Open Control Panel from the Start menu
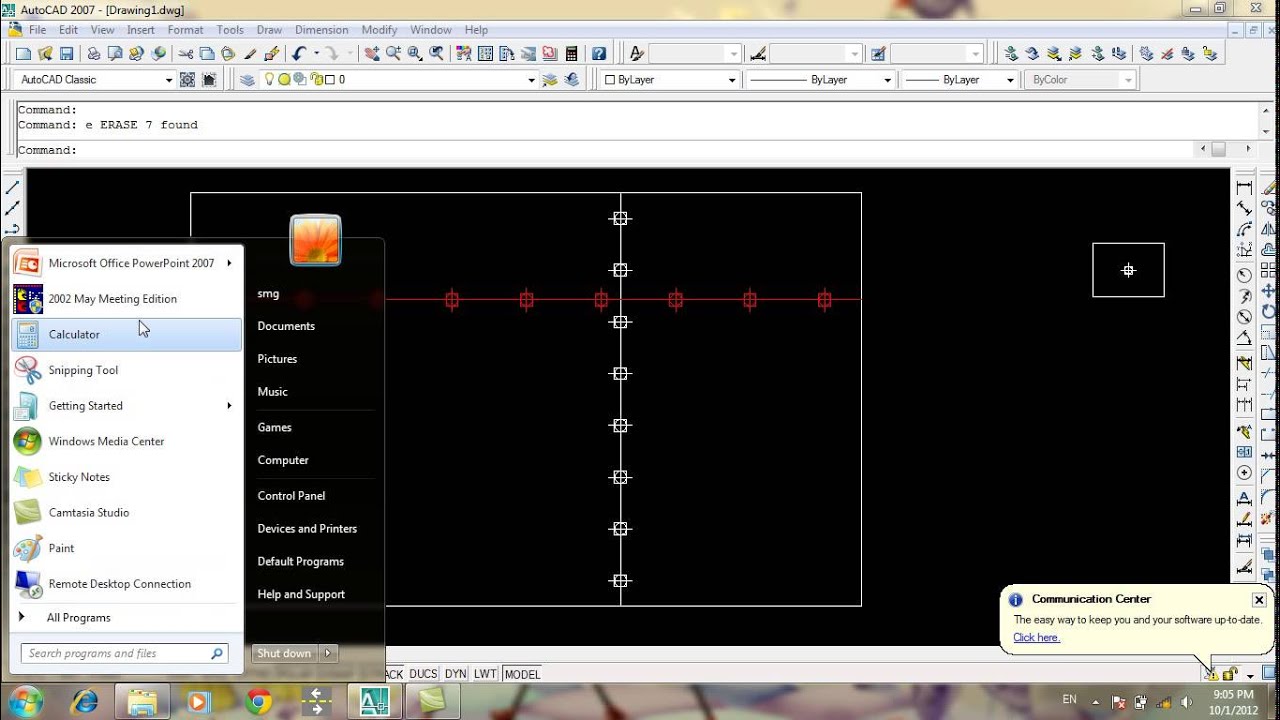The image size is (1280, 720). (291, 496)
